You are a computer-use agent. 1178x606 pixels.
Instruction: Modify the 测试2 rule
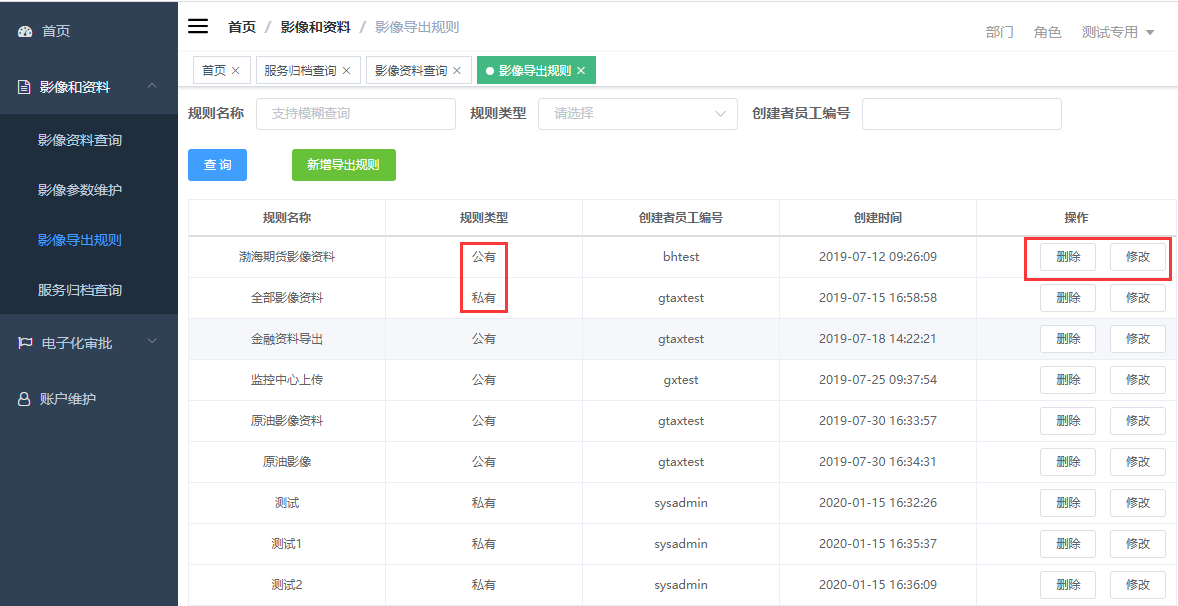[x=1137, y=585]
